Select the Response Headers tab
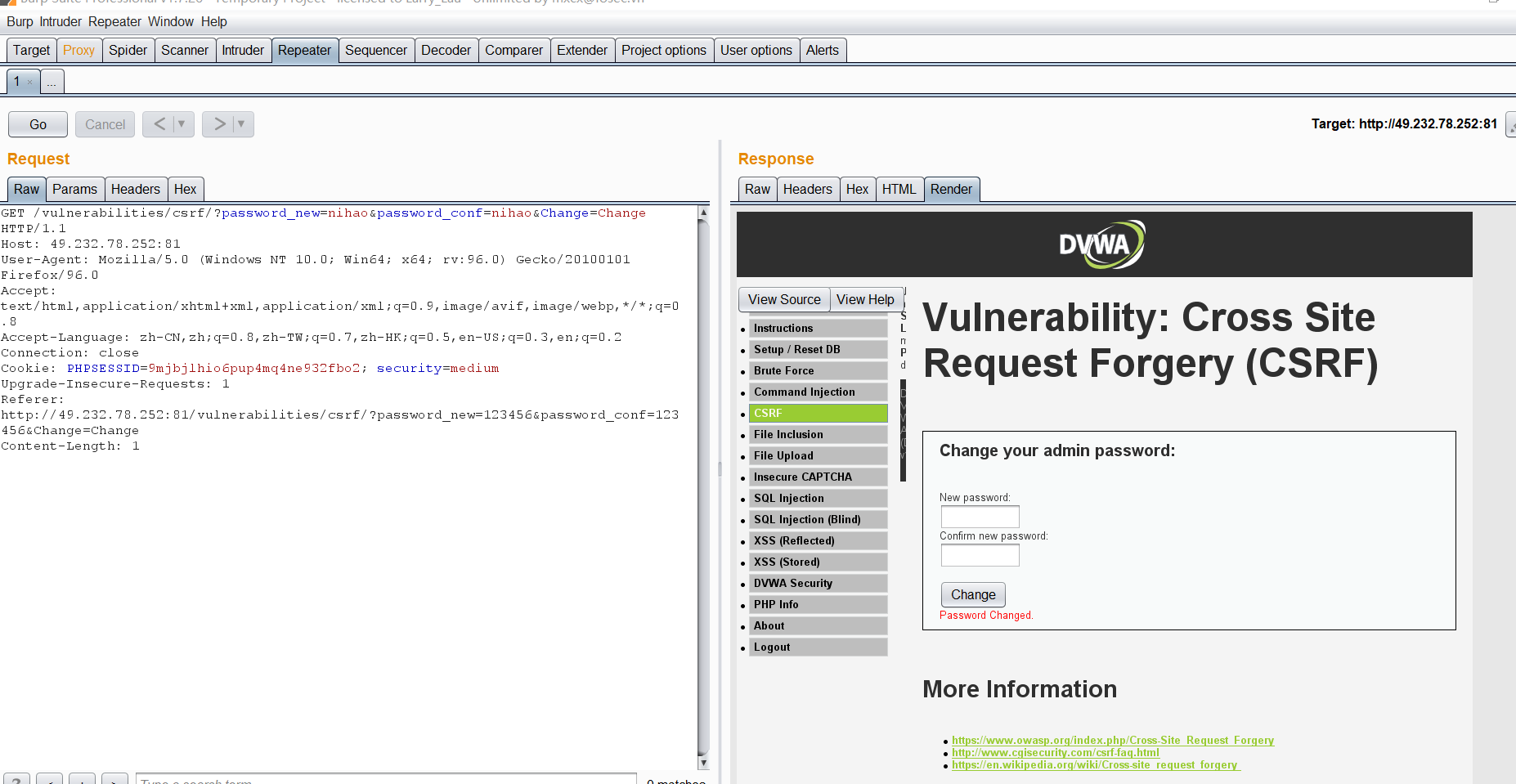The width and height of the screenshot is (1516, 784). coord(807,189)
